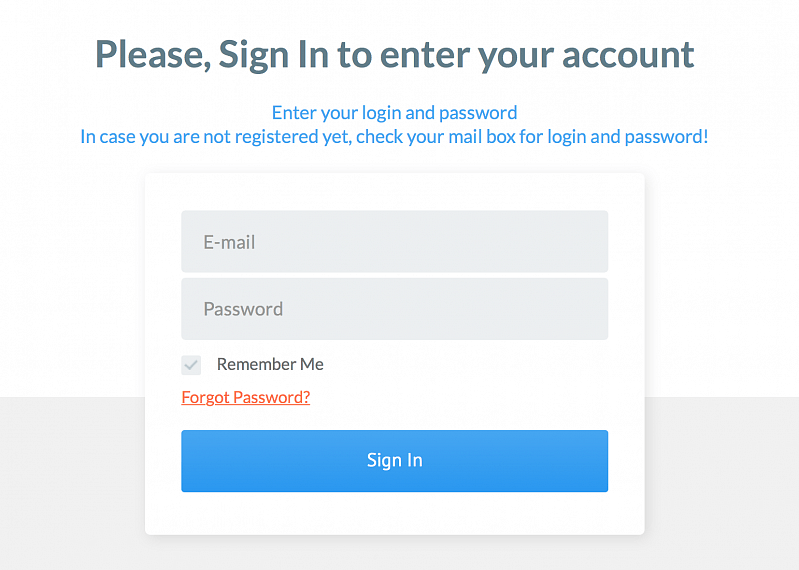Click the field below the E-mail box
799x570 pixels.
coord(394,309)
